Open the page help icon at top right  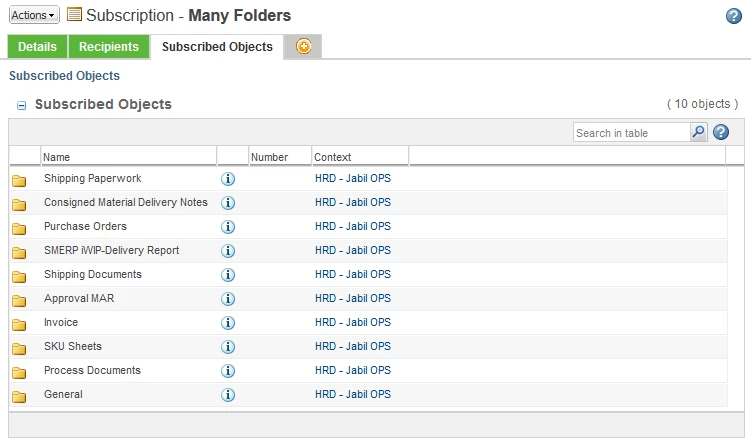(x=733, y=16)
